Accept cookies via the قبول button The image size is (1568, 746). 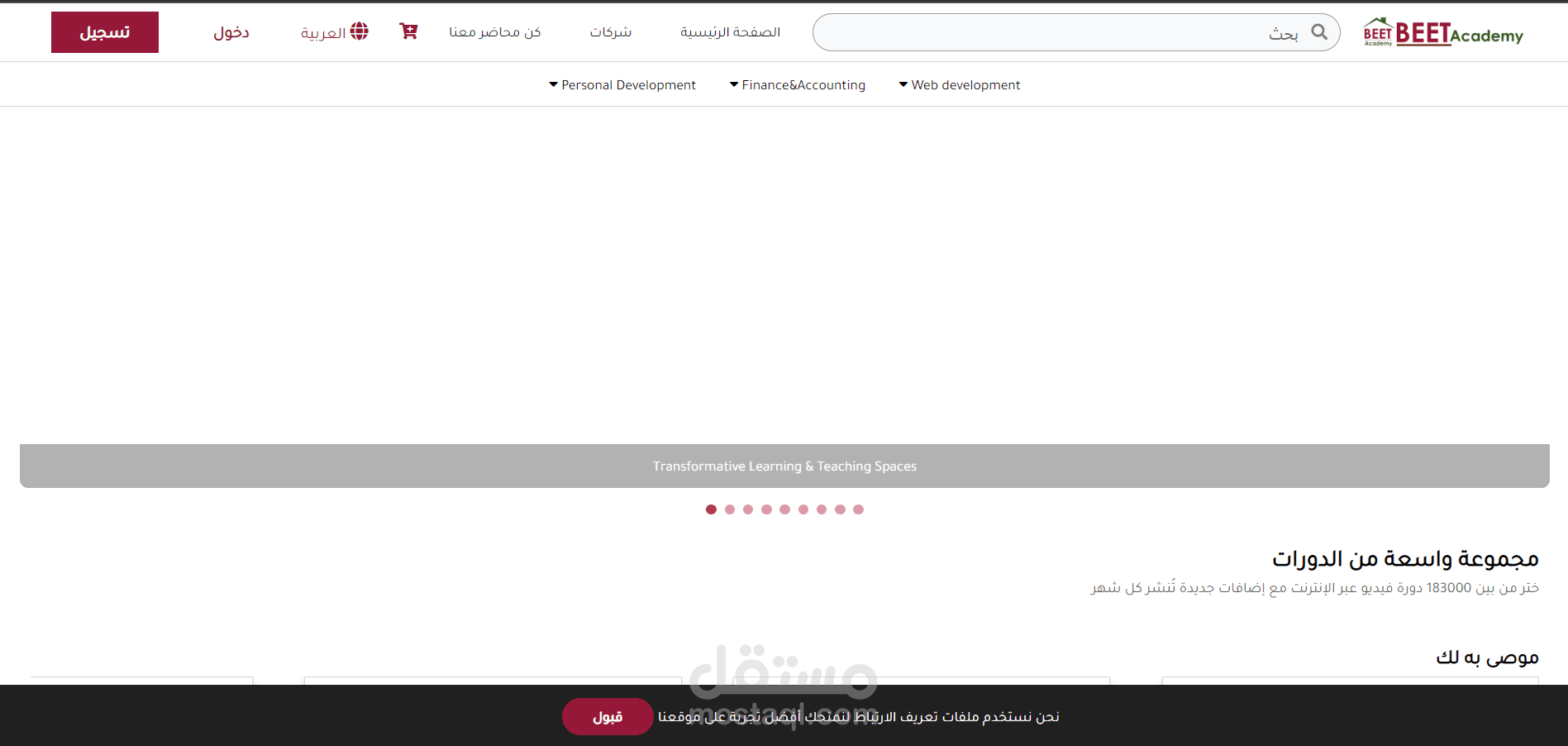(608, 716)
